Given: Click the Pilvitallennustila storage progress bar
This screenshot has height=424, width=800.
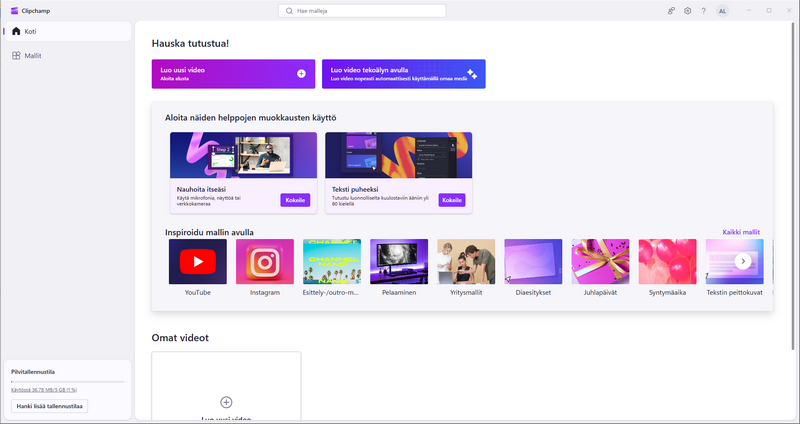Looking at the screenshot, I should click(x=67, y=382).
